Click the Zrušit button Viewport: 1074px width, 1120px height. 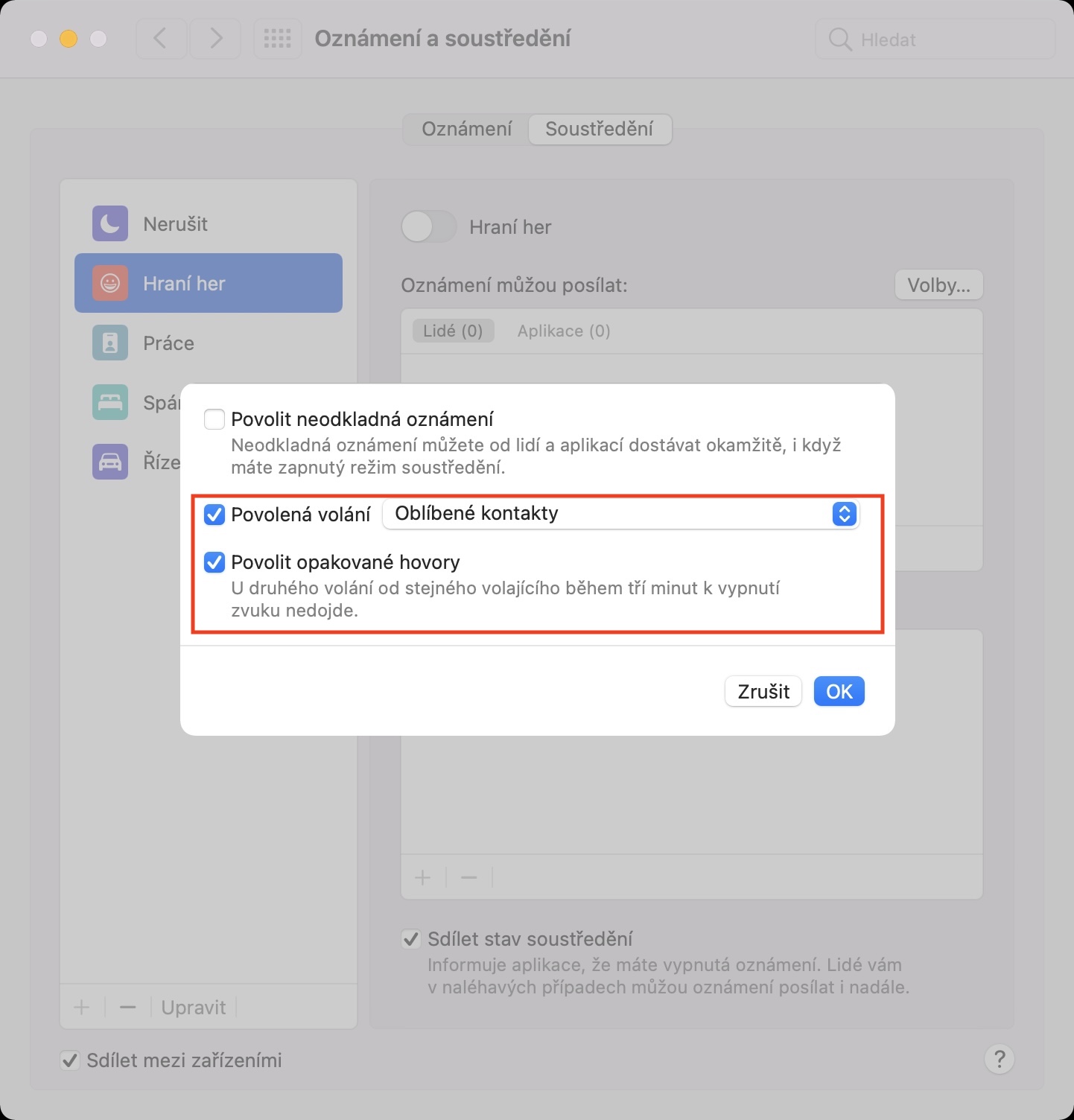(763, 691)
